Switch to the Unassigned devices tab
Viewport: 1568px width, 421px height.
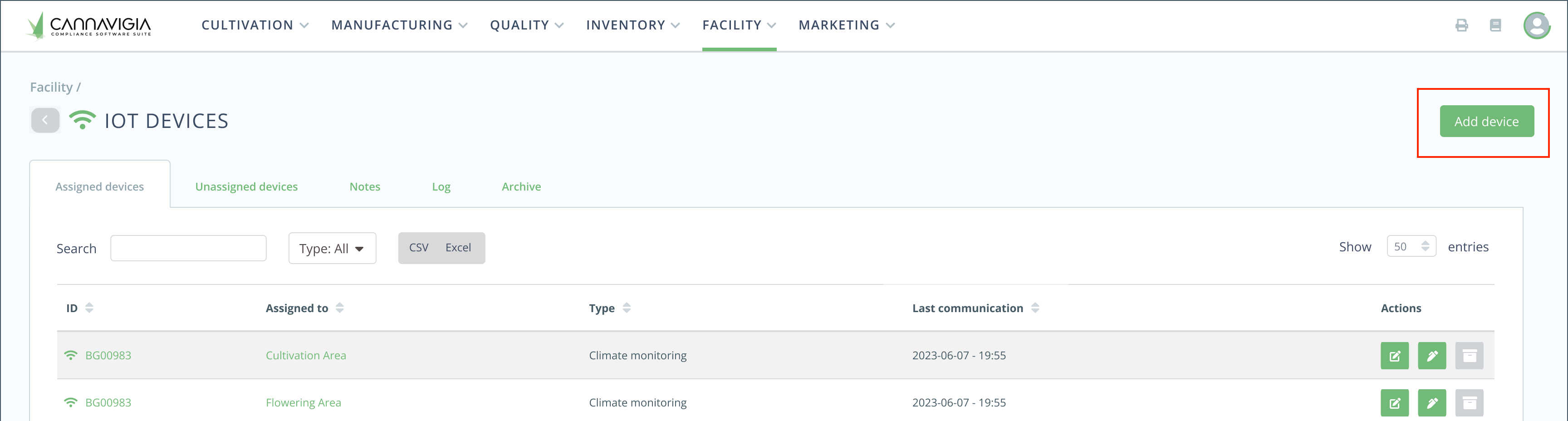click(246, 187)
